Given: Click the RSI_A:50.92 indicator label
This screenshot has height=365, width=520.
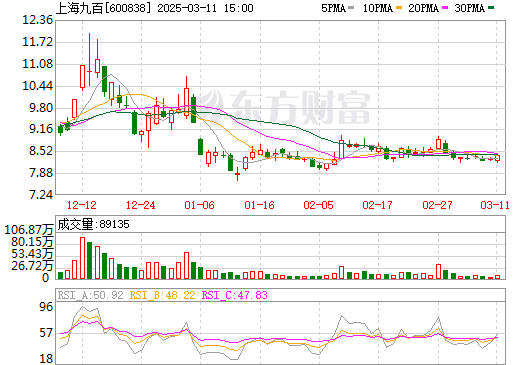Looking at the screenshot, I should tap(90, 295).
